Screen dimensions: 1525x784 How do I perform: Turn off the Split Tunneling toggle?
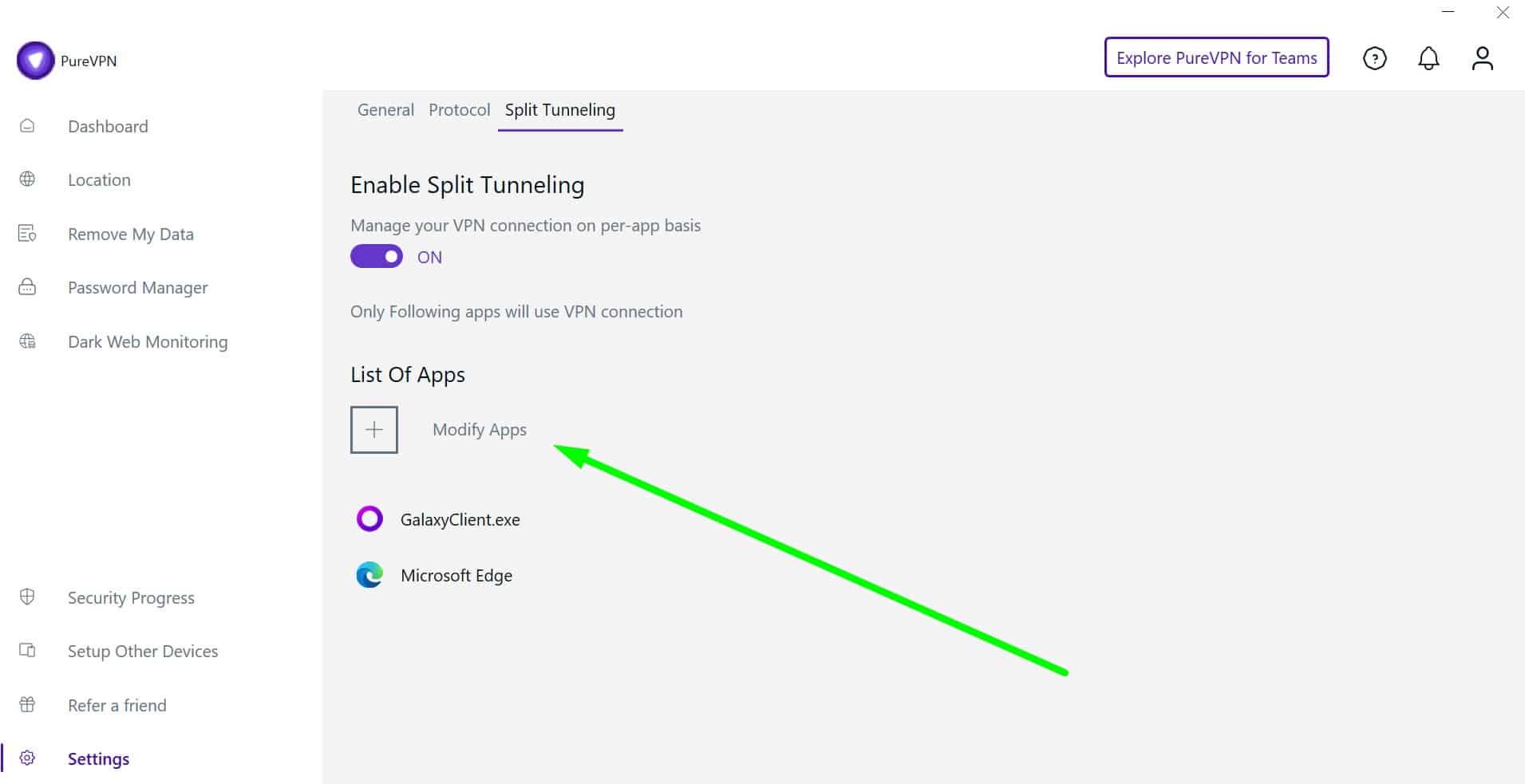pos(377,257)
